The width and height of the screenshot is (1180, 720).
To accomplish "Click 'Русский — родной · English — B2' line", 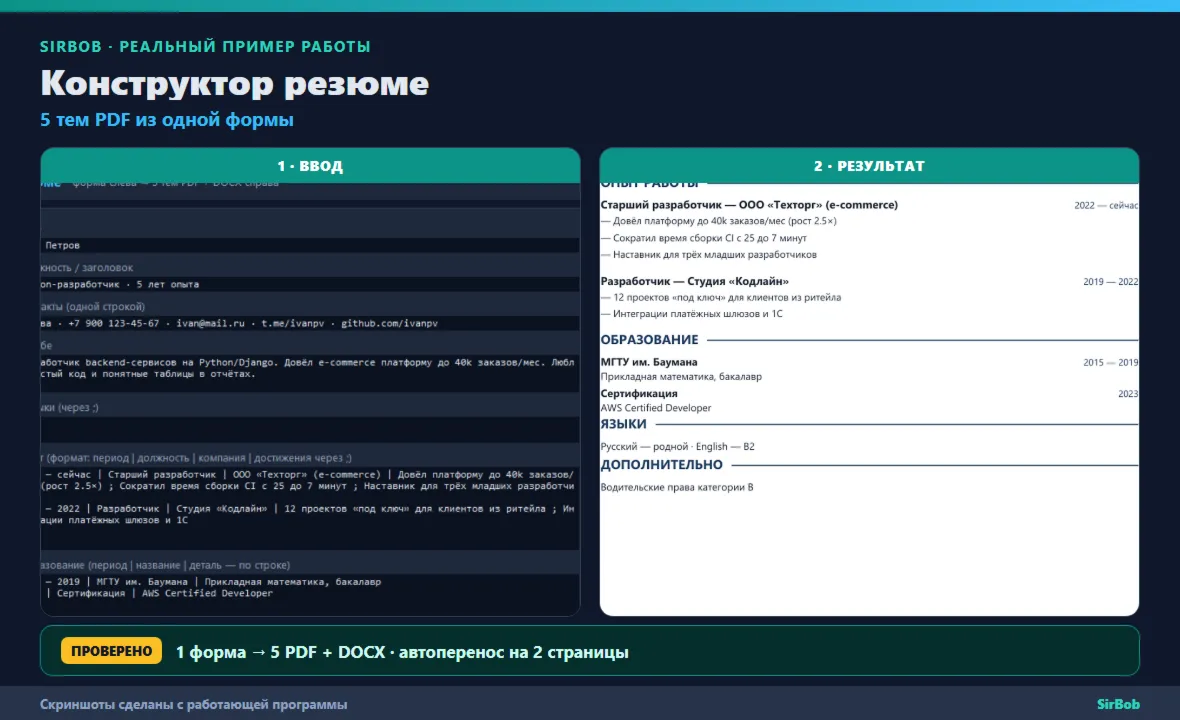I will pos(677,447).
